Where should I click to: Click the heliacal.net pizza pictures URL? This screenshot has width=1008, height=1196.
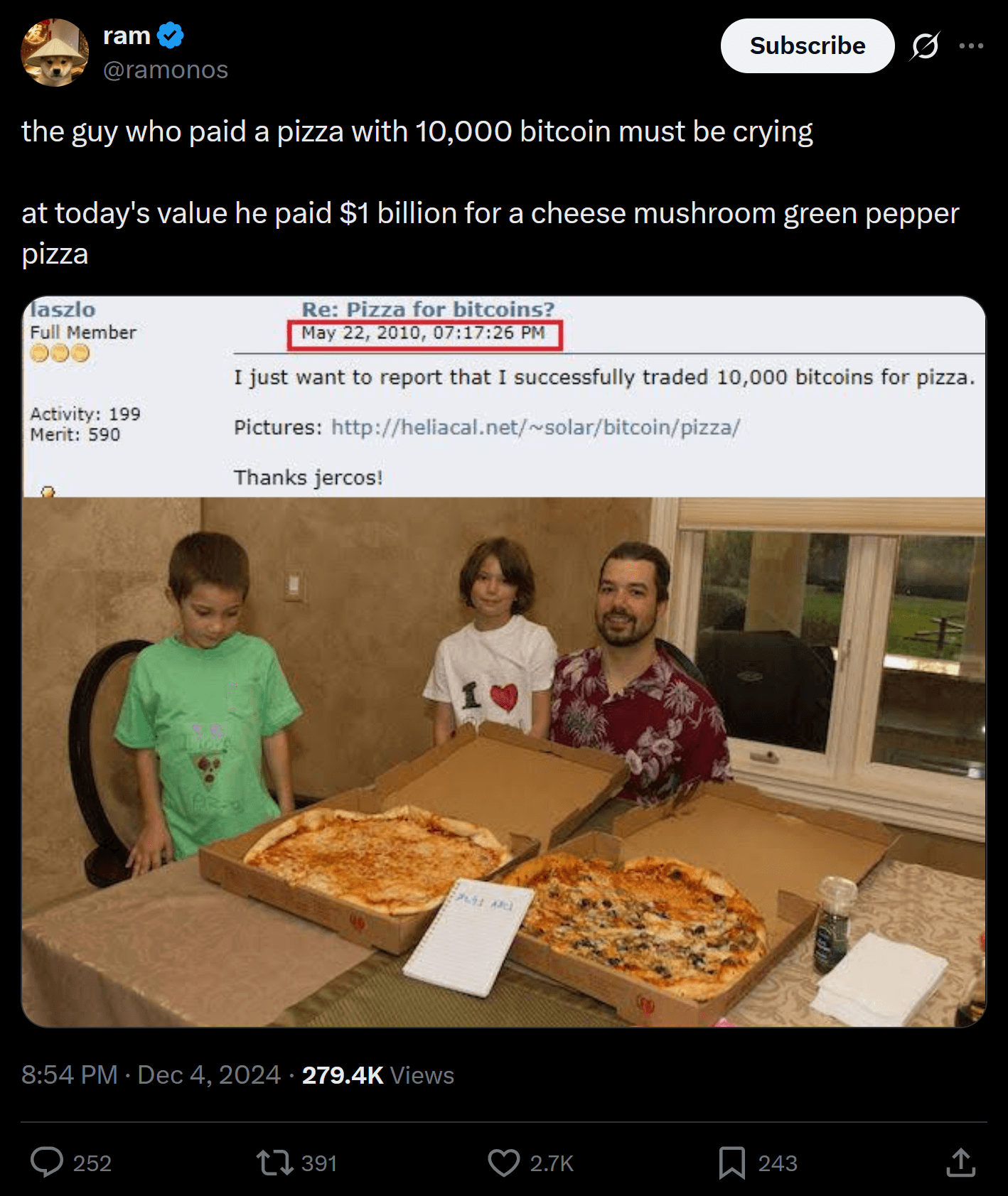535,427
